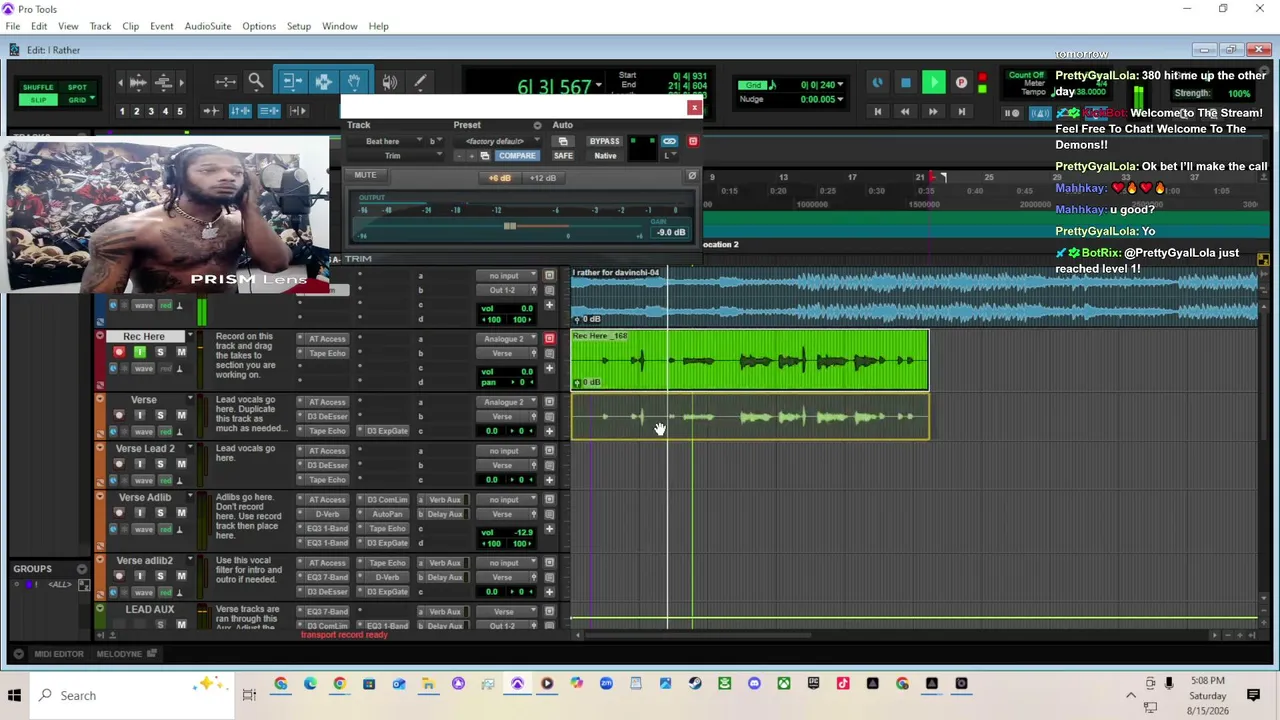This screenshot has width=1280, height=720.
Task: Open the Edit menu
Action: pos(39,26)
